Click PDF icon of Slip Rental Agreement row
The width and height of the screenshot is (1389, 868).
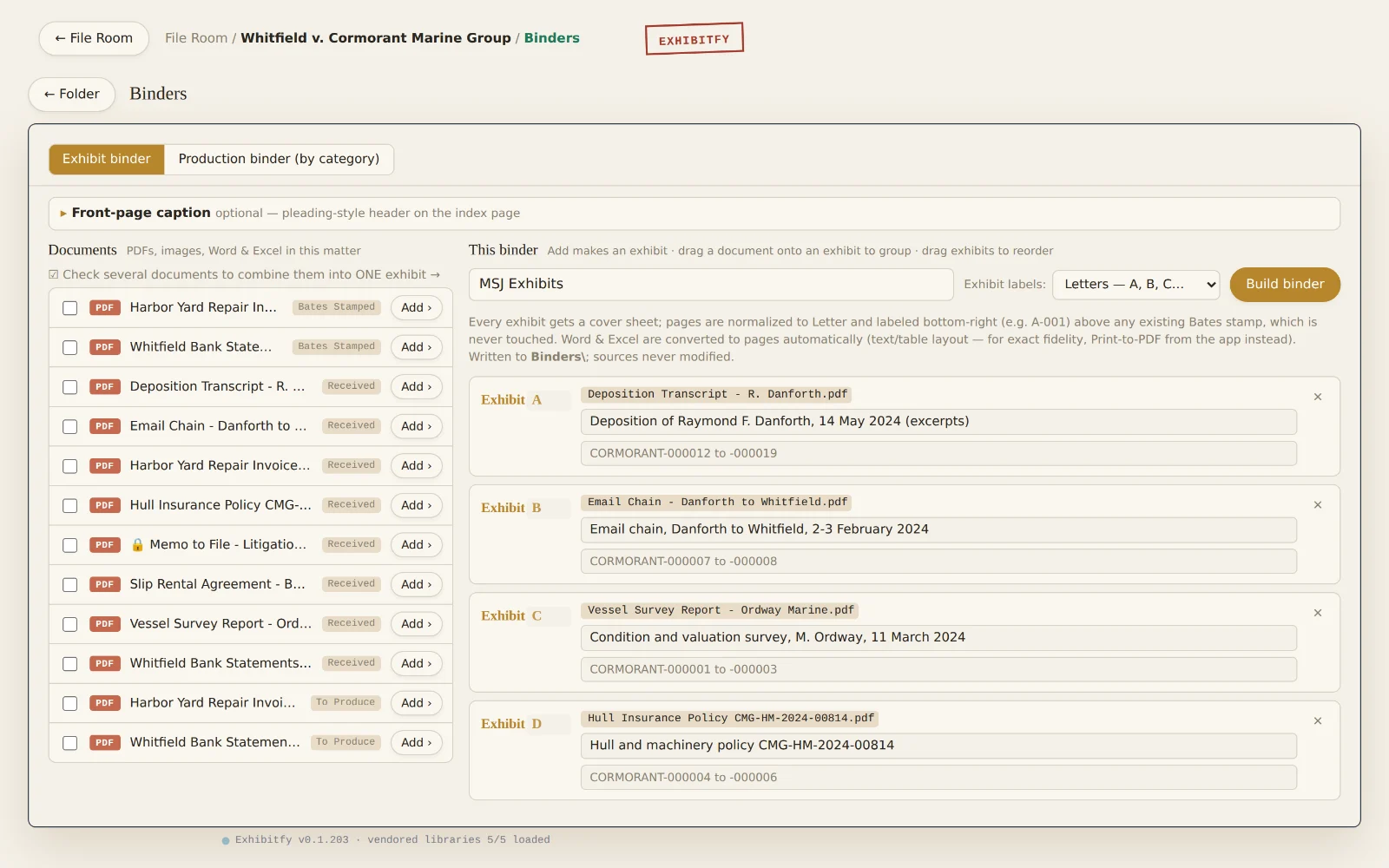click(x=104, y=584)
